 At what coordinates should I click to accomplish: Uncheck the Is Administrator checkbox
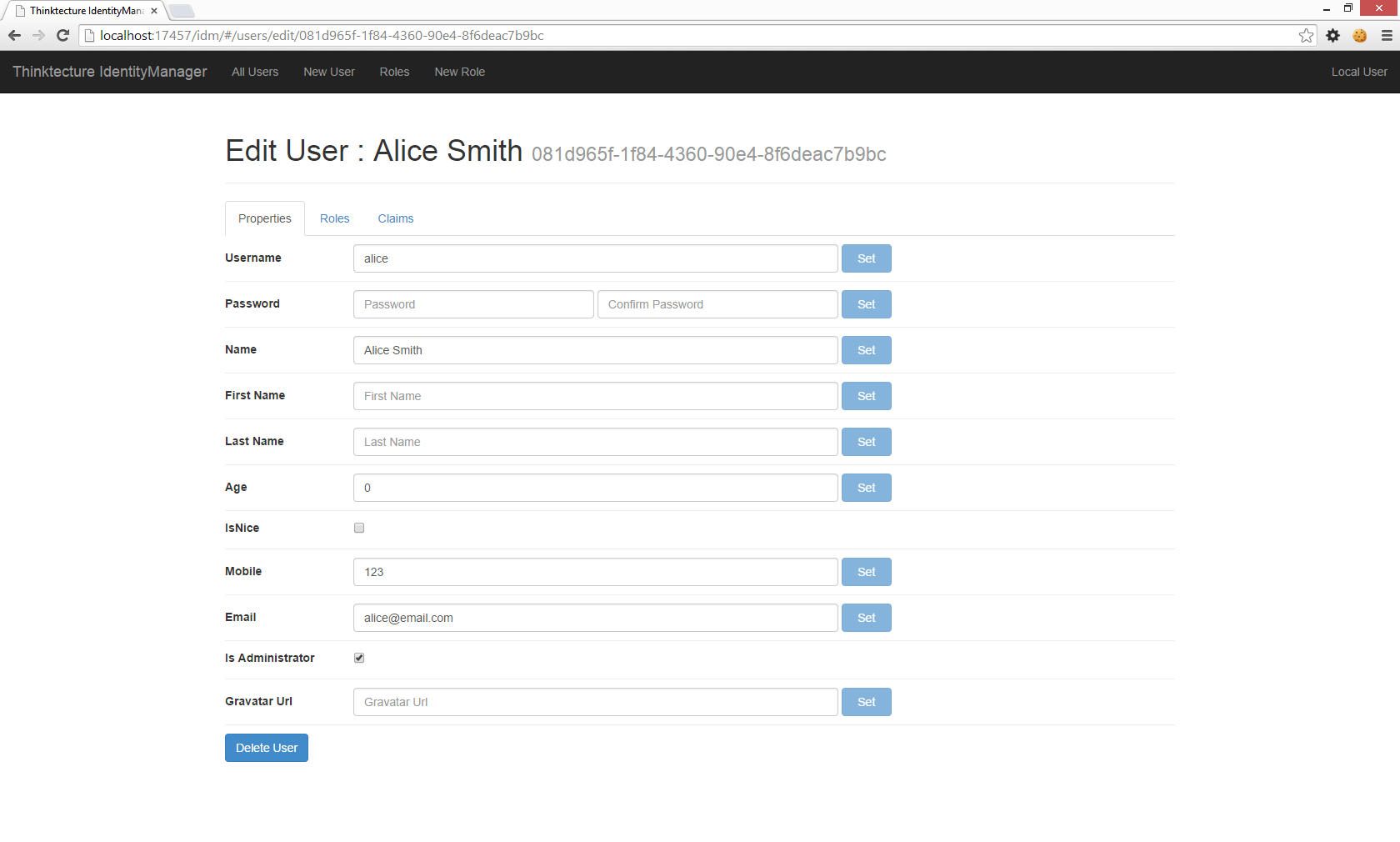359,658
